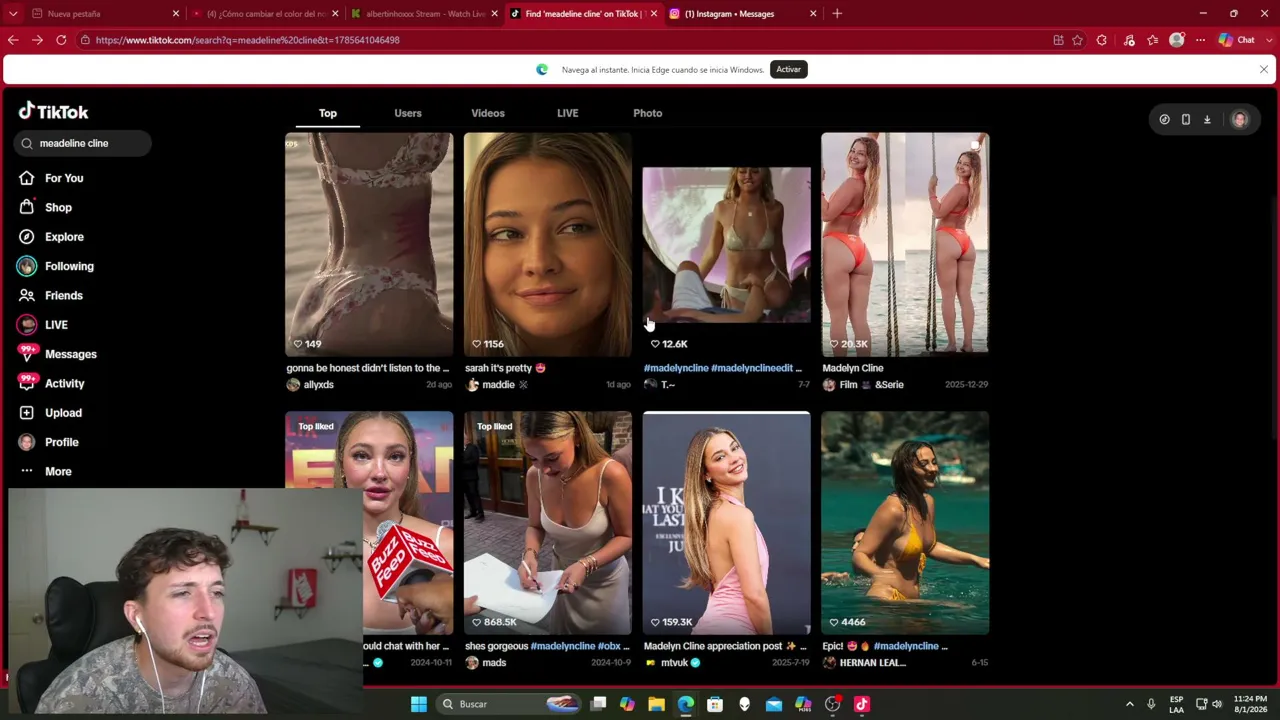Open the mtvuk author profile
The width and height of the screenshot is (1280, 720).
pos(672,663)
